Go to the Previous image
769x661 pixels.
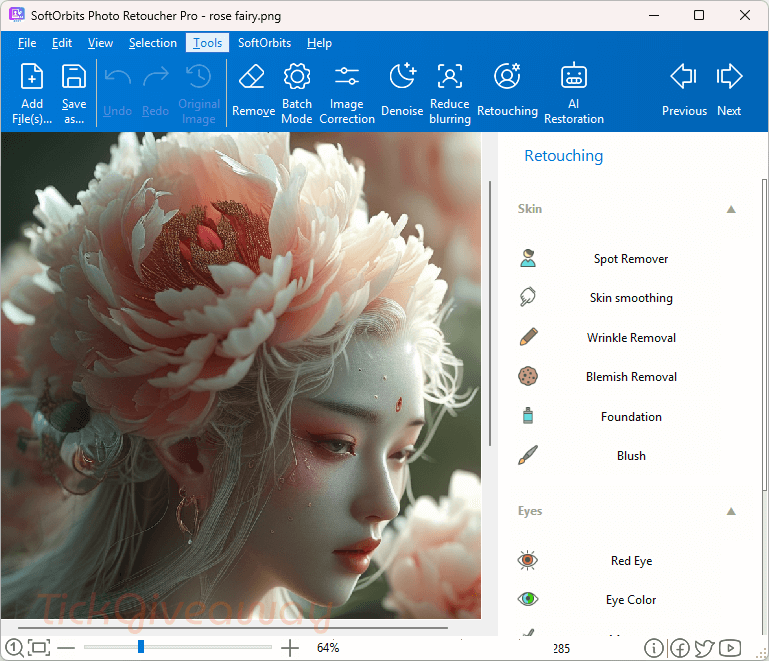tap(684, 76)
